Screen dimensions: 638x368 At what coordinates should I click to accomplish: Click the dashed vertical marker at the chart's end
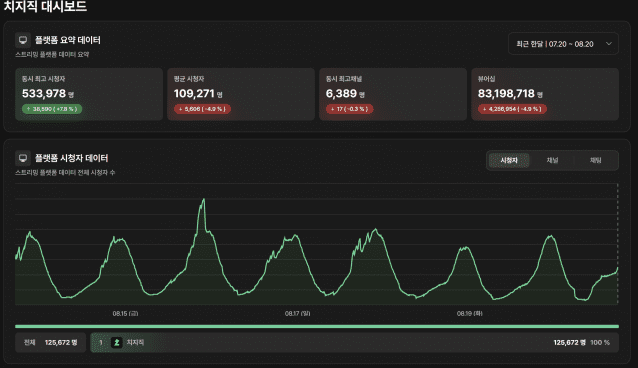(x=618, y=243)
